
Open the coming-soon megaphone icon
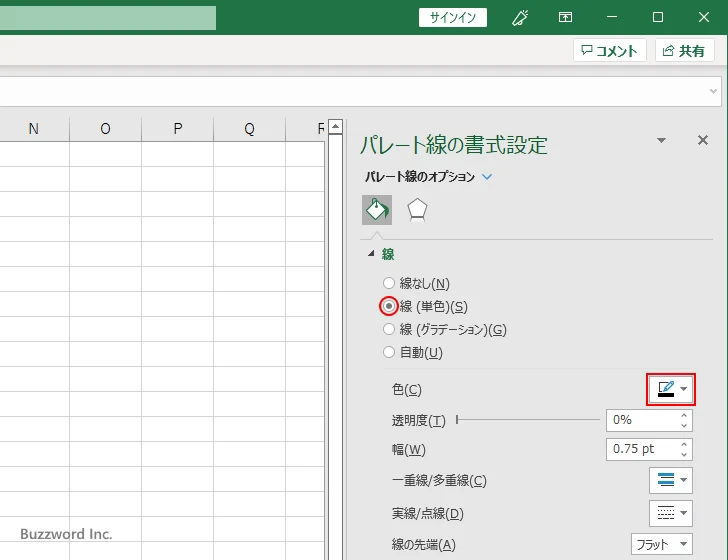tap(520, 18)
